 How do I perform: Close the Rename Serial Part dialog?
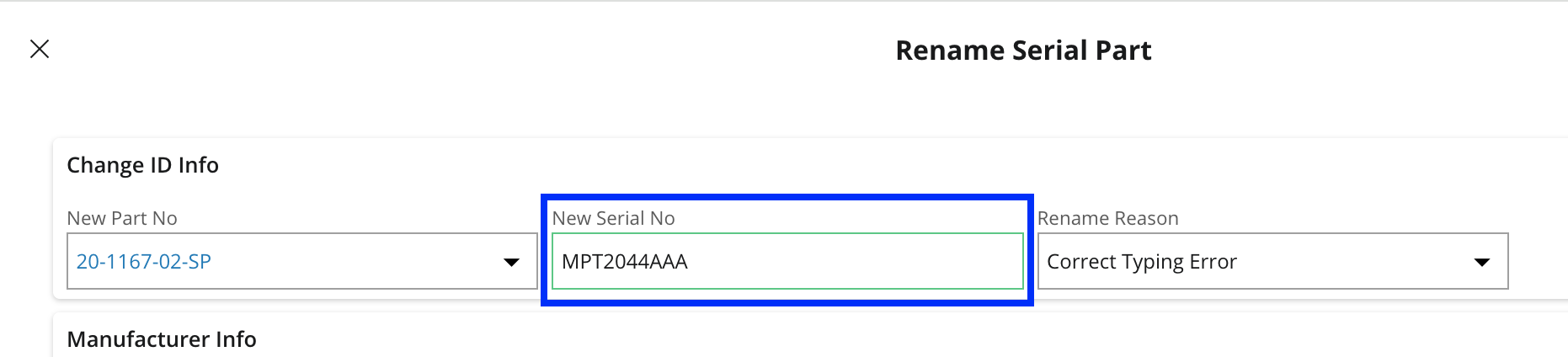(40, 49)
